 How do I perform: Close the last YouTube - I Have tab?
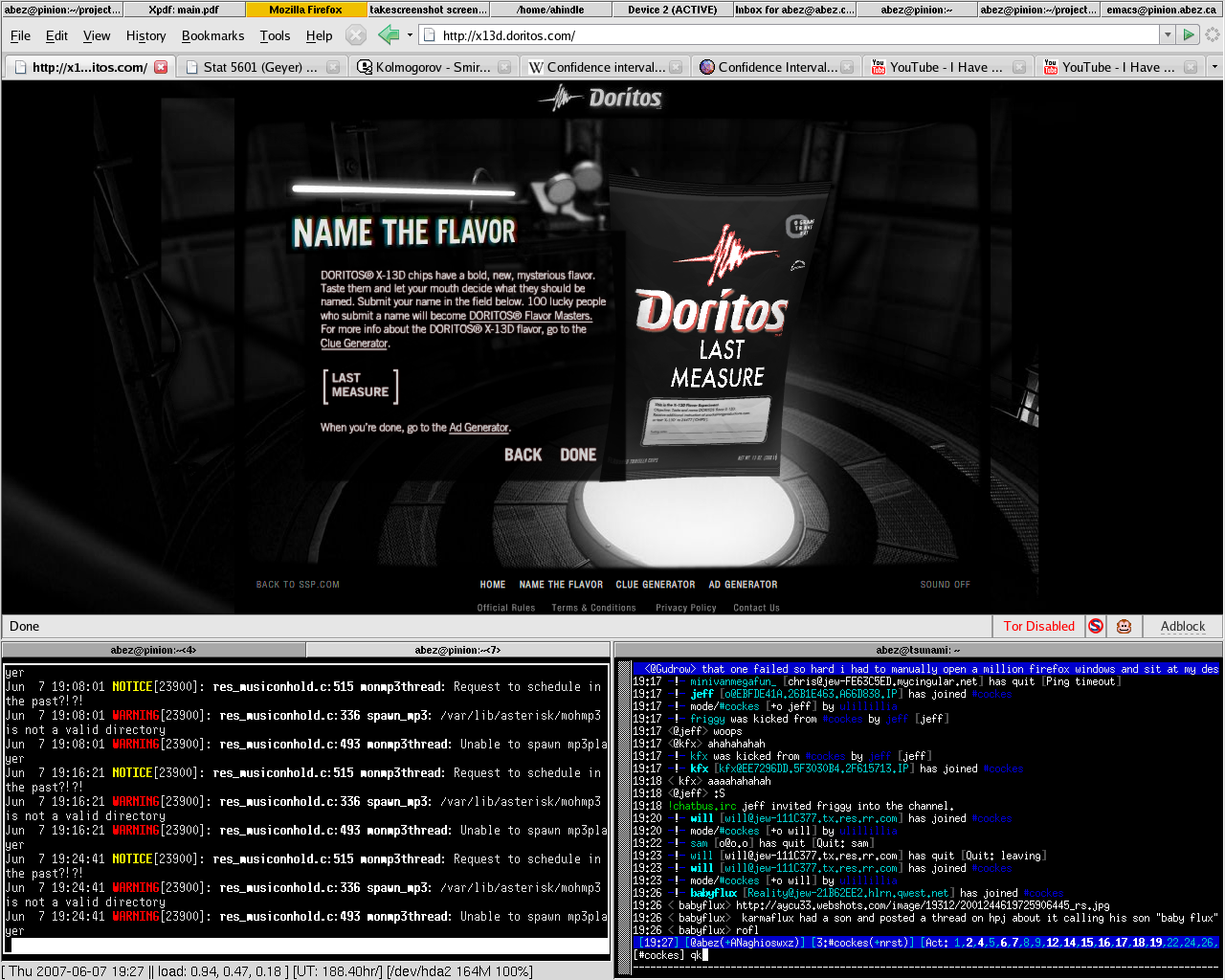click(x=1191, y=67)
